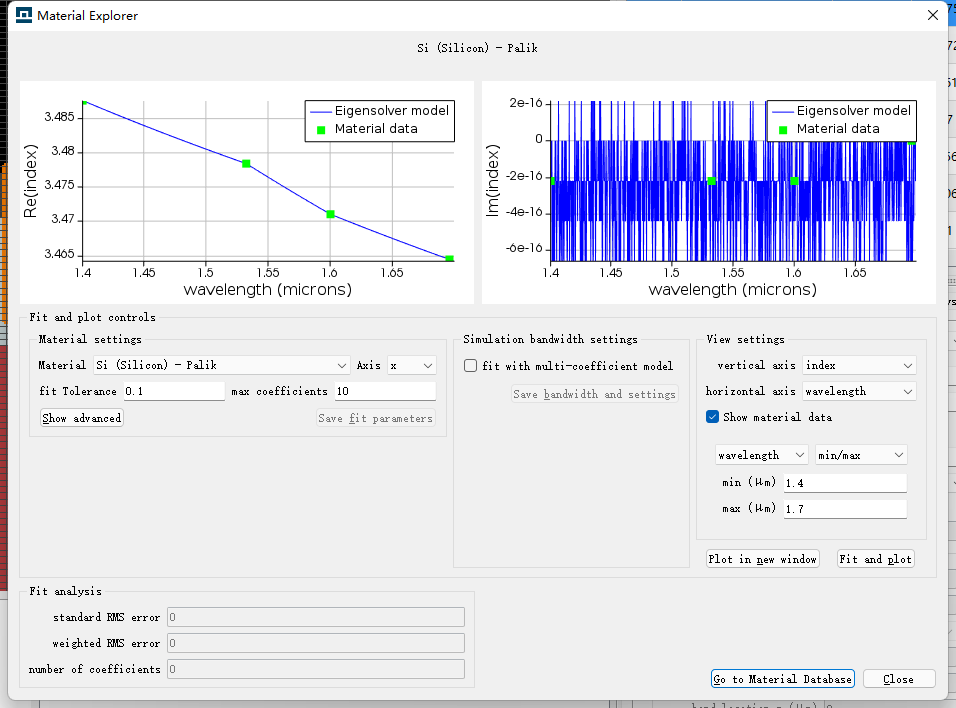Go to Material Database
Screen dimensions: 956x708
(782, 679)
